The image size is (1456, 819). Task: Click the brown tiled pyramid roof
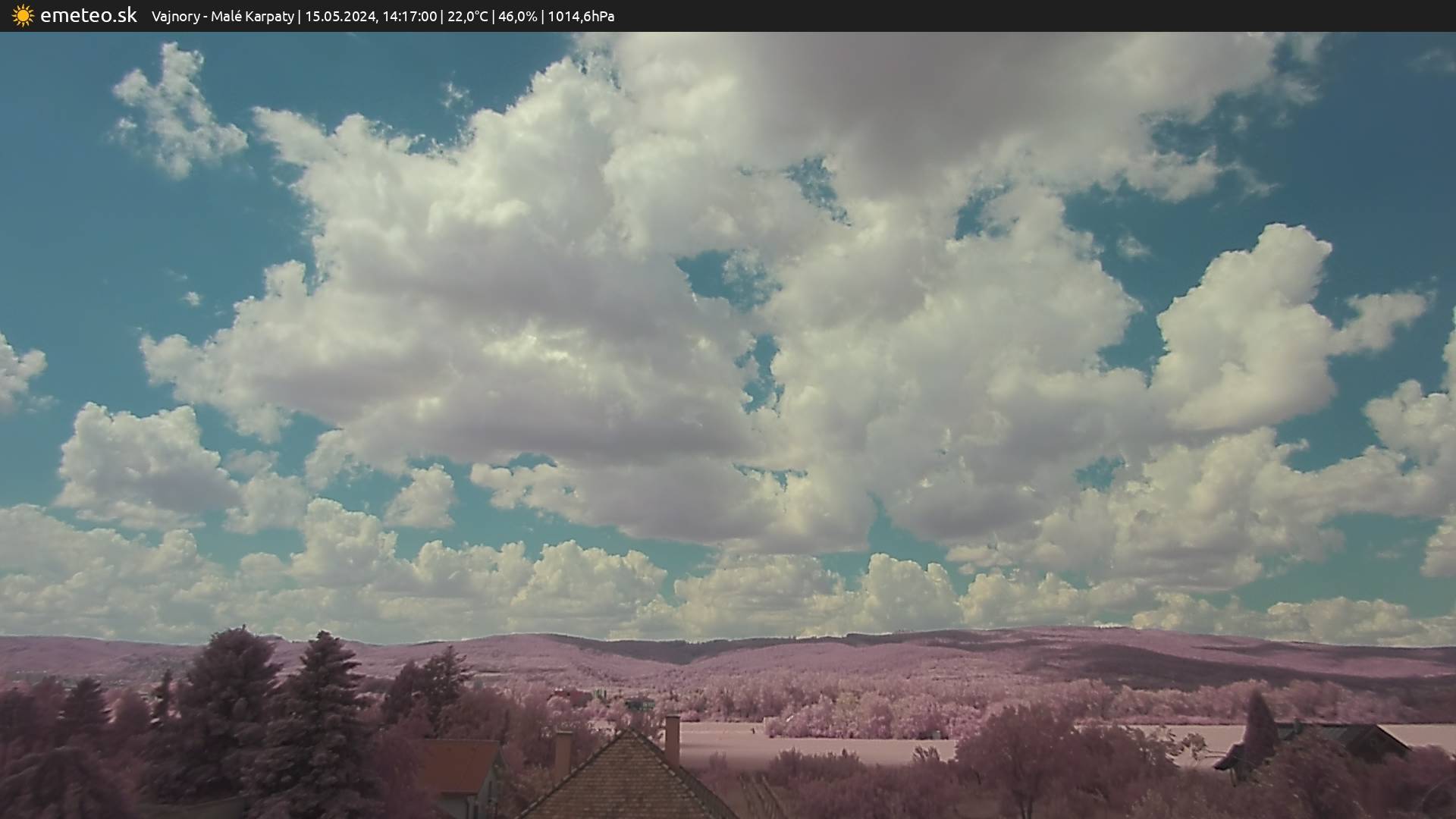pyautogui.click(x=626, y=781)
